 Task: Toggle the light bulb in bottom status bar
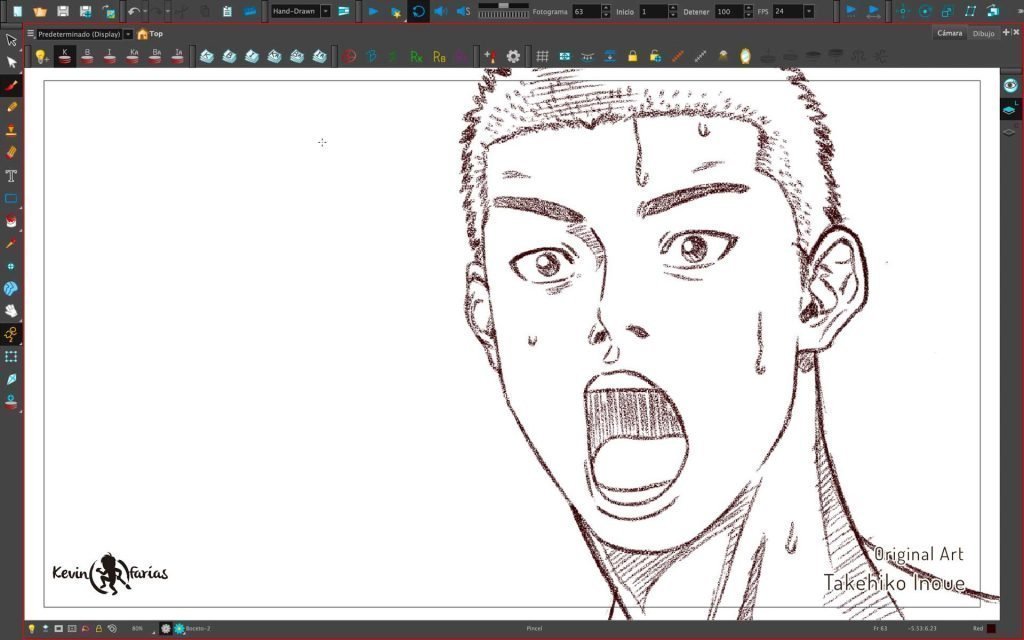pyautogui.click(x=31, y=628)
